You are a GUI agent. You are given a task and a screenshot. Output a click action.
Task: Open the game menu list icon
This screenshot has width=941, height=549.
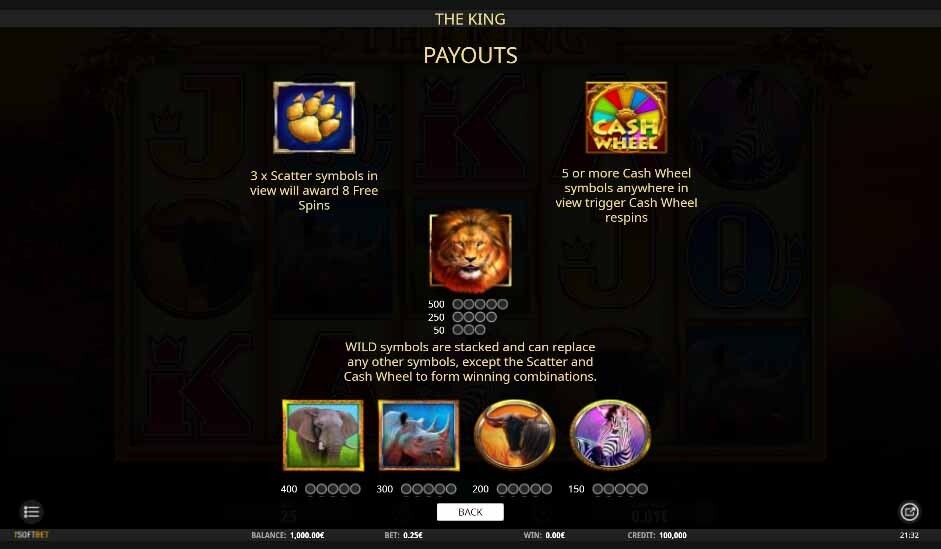coord(31,512)
